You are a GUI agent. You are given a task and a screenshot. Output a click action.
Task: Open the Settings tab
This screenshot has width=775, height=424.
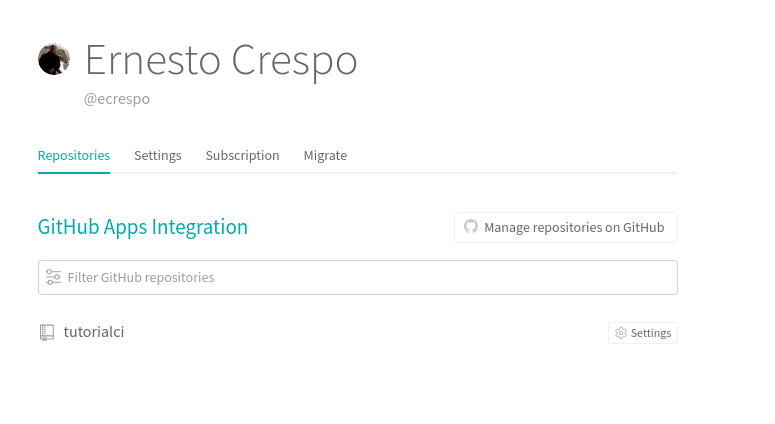158,156
